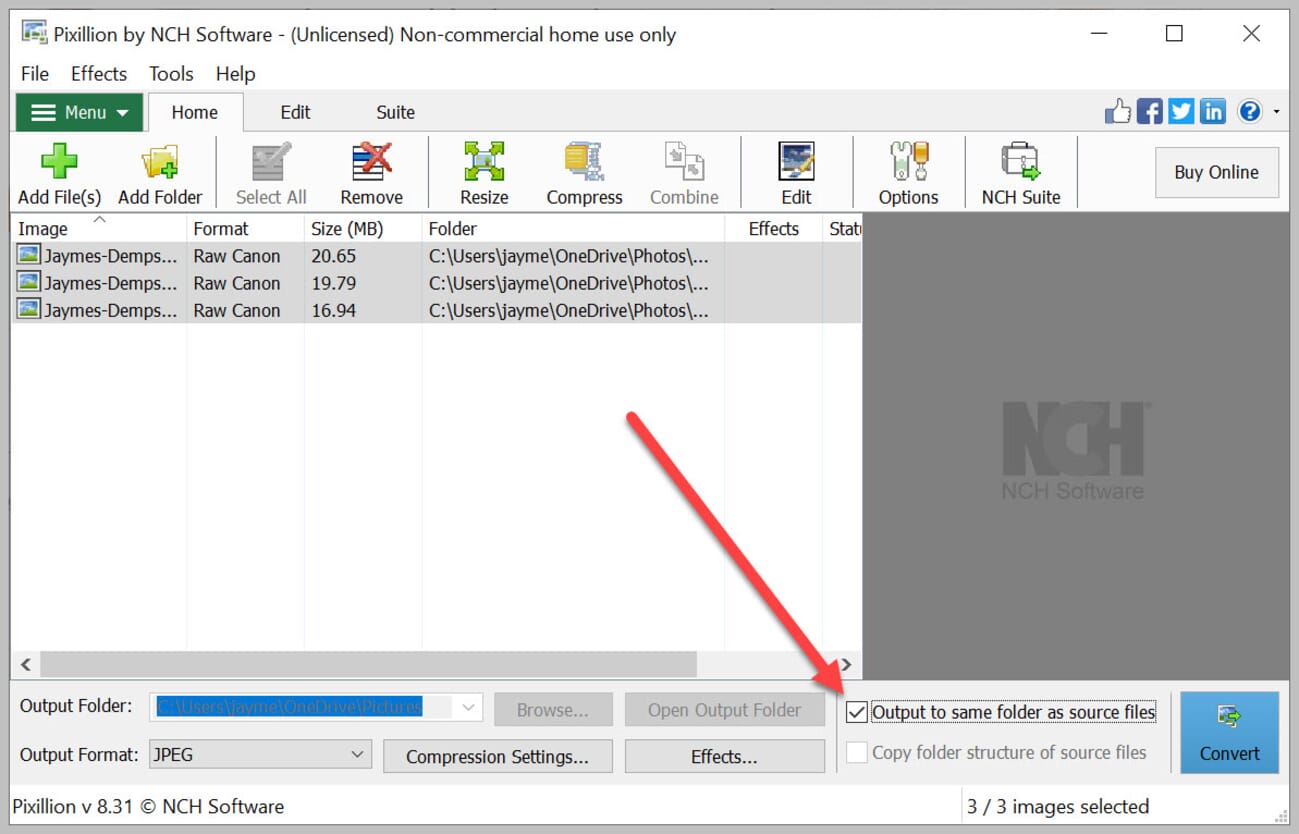1299x834 pixels.
Task: Open the Options icon
Action: (907, 160)
